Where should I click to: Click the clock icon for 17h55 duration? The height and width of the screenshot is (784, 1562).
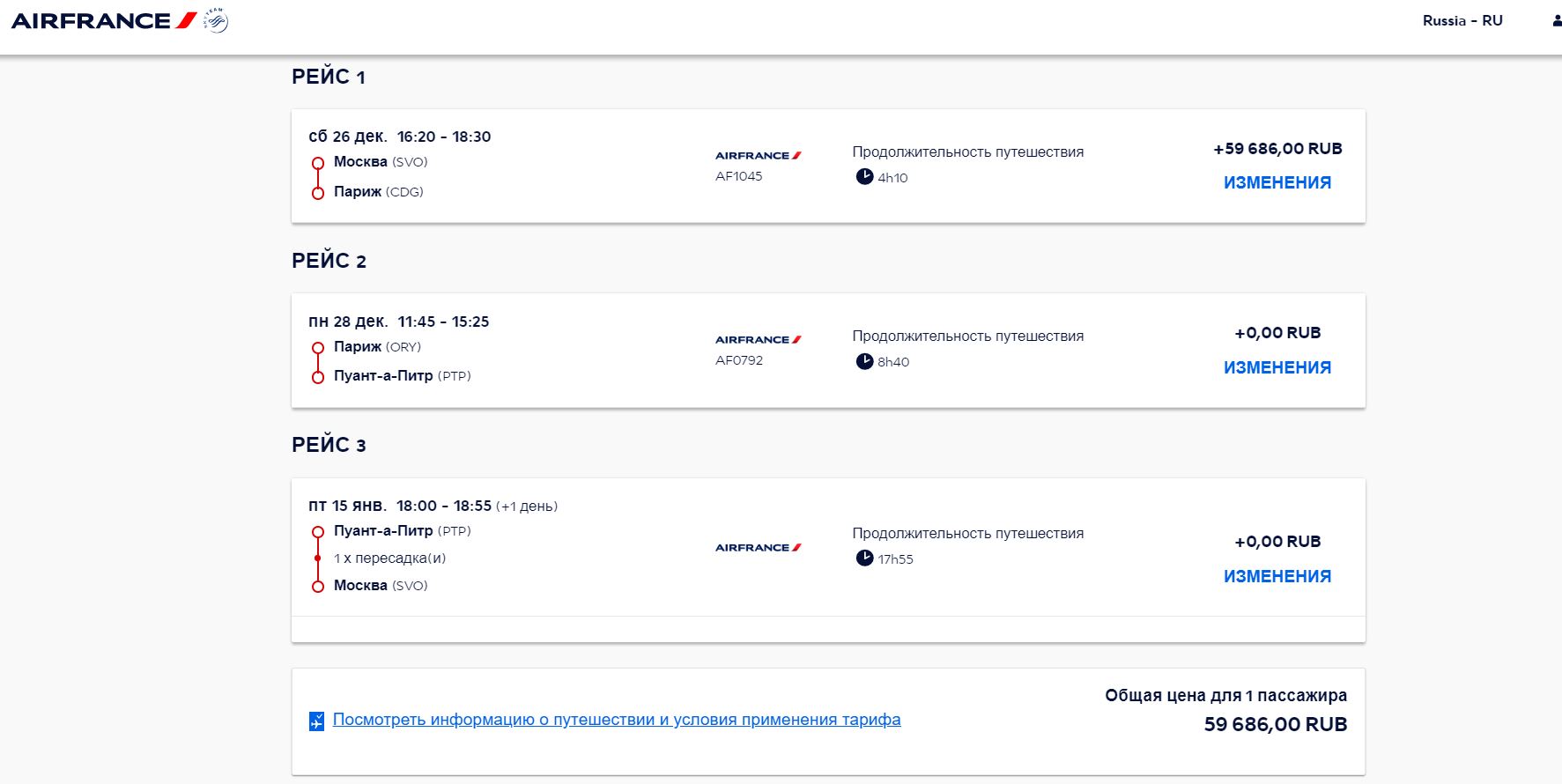[x=864, y=558]
